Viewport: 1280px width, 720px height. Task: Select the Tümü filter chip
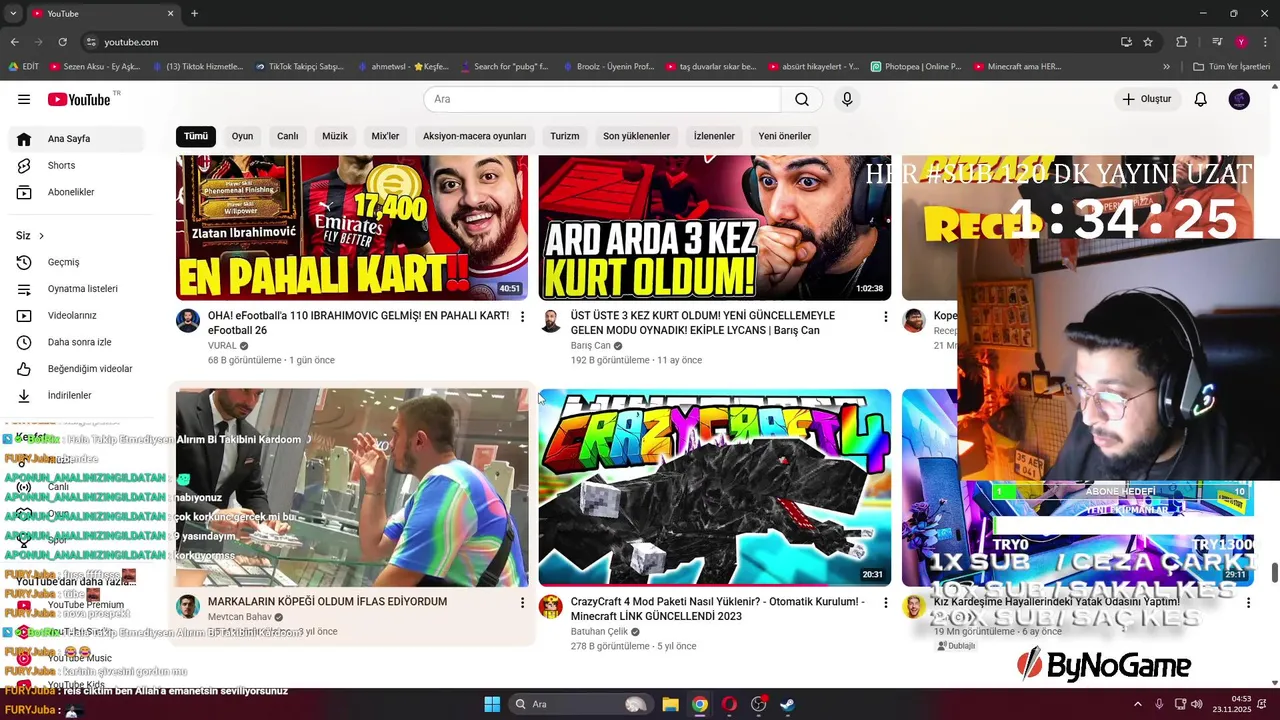pyautogui.click(x=196, y=136)
